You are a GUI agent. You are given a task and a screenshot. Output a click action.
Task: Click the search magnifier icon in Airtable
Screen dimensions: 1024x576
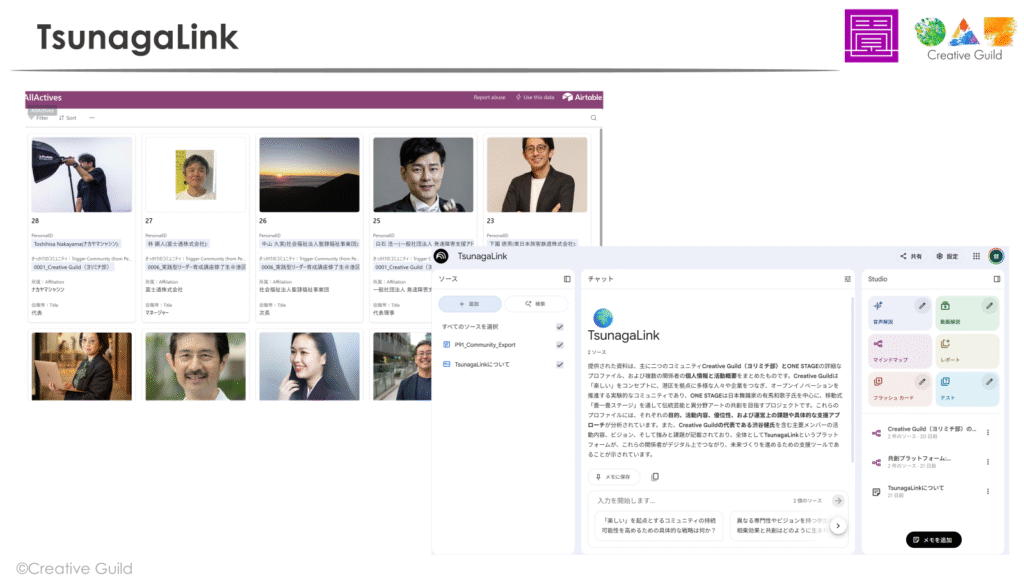593,118
